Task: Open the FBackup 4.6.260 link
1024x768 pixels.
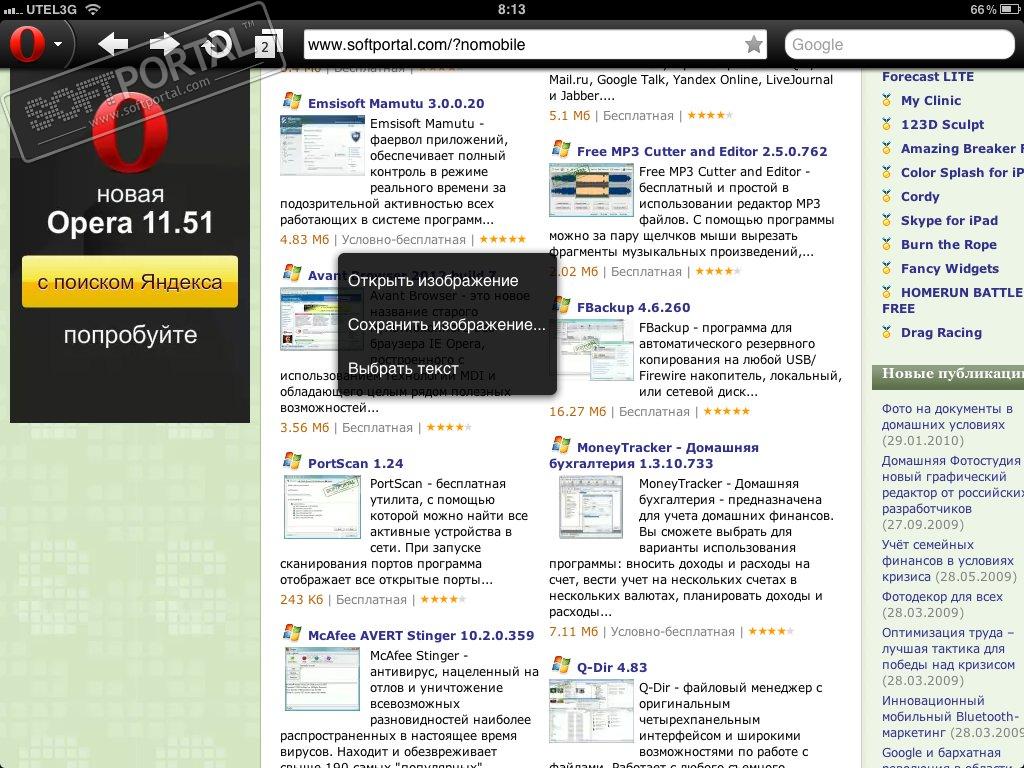Action: coord(633,308)
